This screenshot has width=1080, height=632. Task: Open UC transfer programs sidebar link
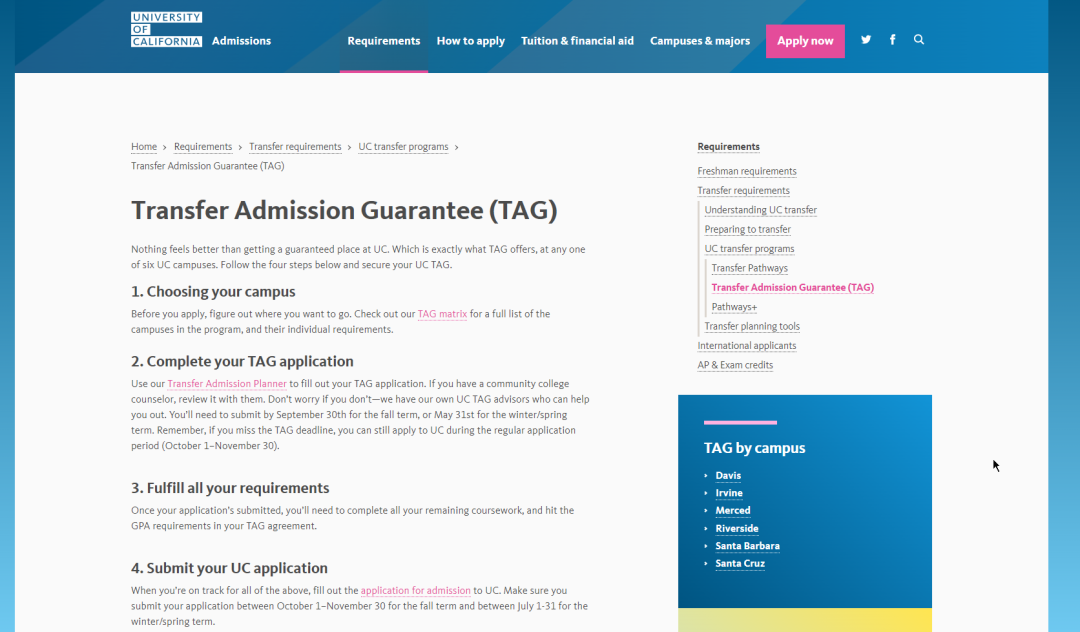[x=749, y=249]
